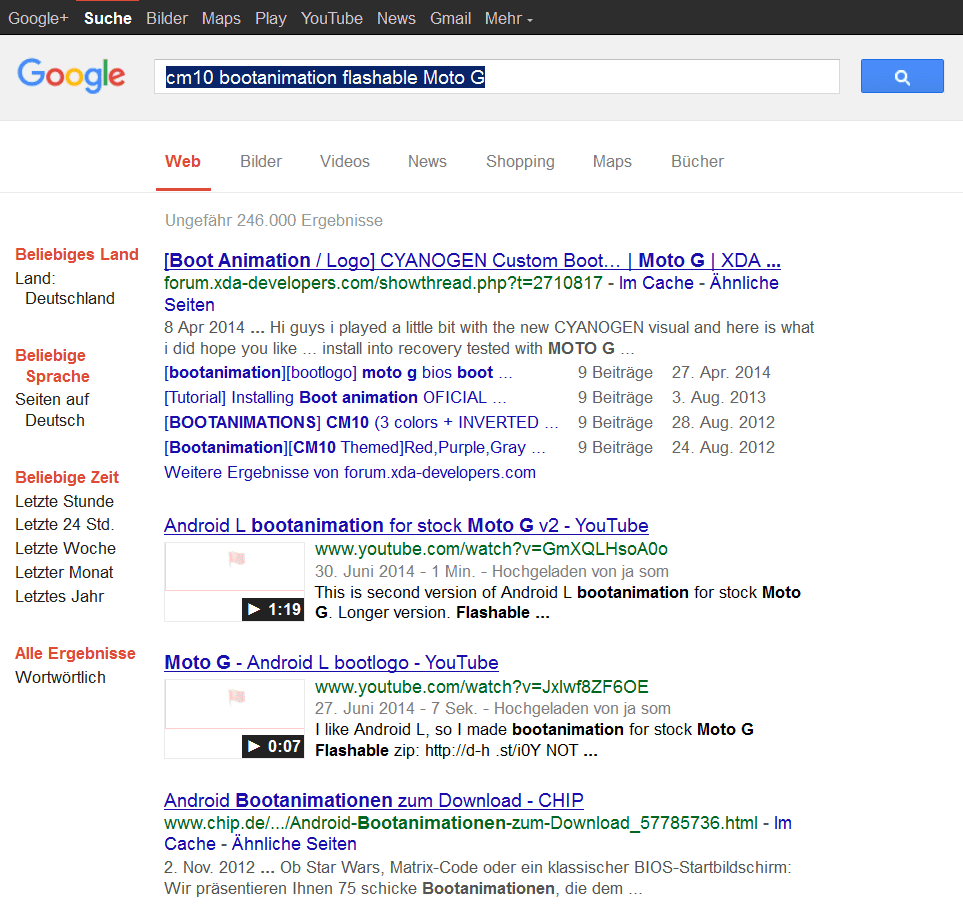Open Google+ in the top bar
963x907 pixels.
pyautogui.click(x=38, y=18)
